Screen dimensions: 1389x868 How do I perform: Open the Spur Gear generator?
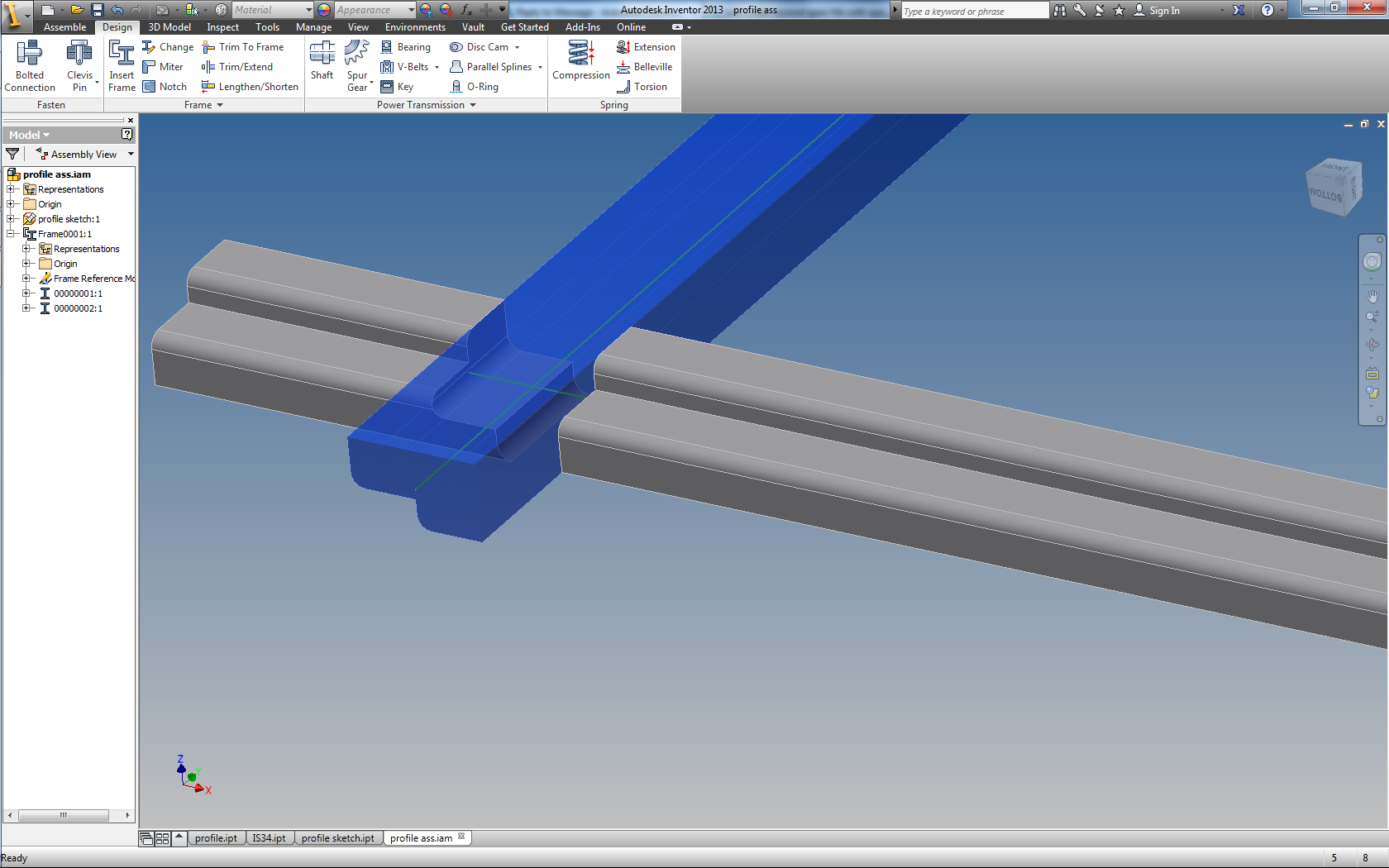(357, 66)
